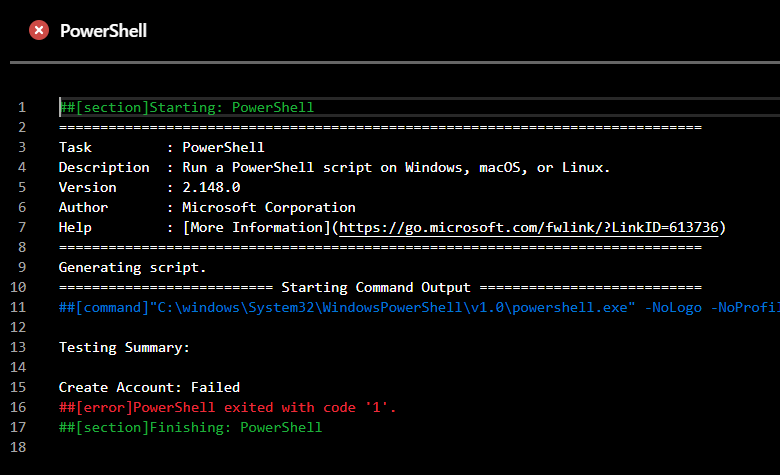Image resolution: width=780 pixels, height=475 pixels.
Task: Select the Task : PowerShell line
Action: pyautogui.click(x=162, y=148)
